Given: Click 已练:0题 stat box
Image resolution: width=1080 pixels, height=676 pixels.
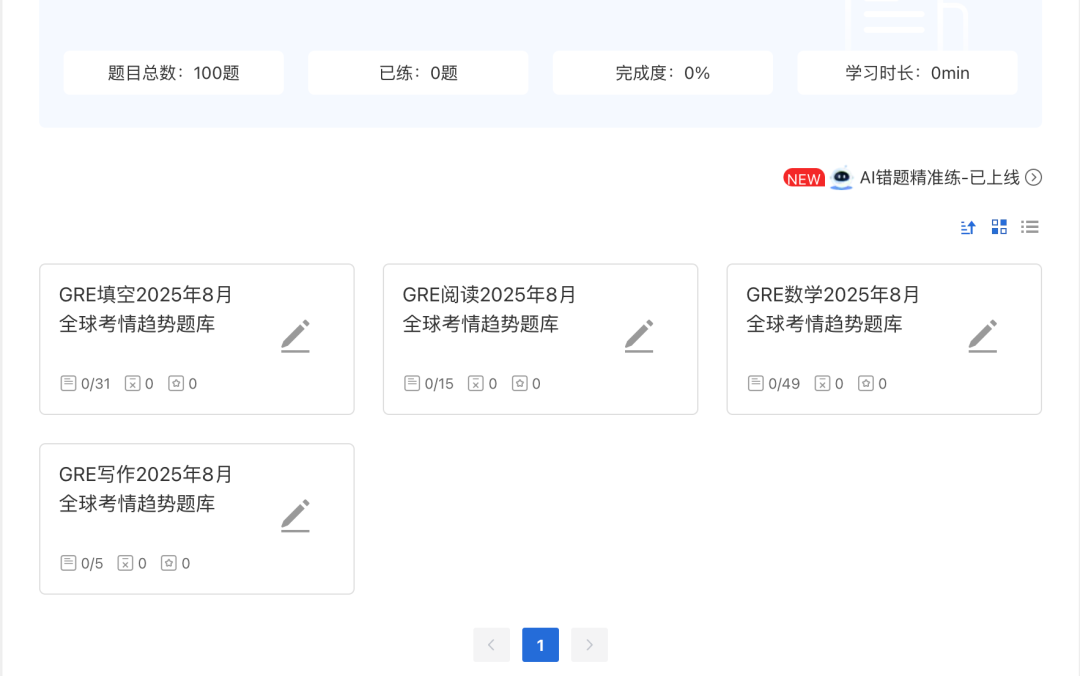Looking at the screenshot, I should [418, 73].
